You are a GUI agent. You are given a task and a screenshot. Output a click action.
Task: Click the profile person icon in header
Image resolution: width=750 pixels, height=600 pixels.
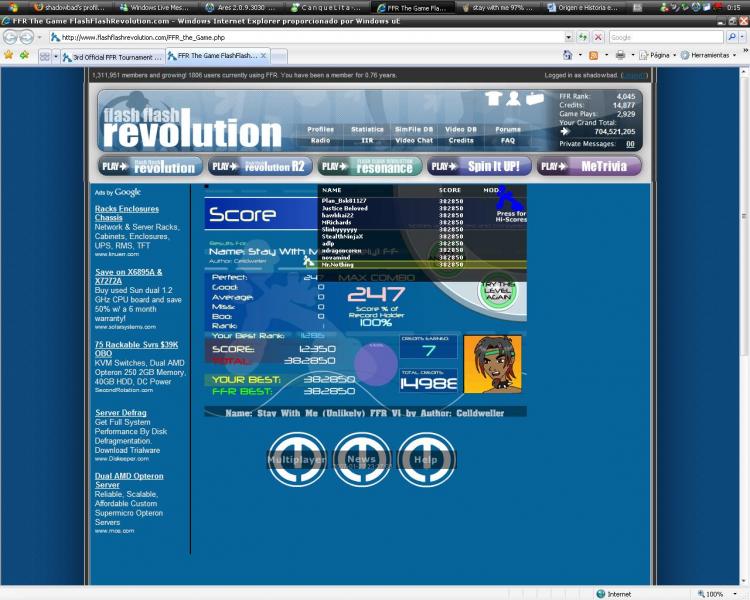(x=513, y=98)
